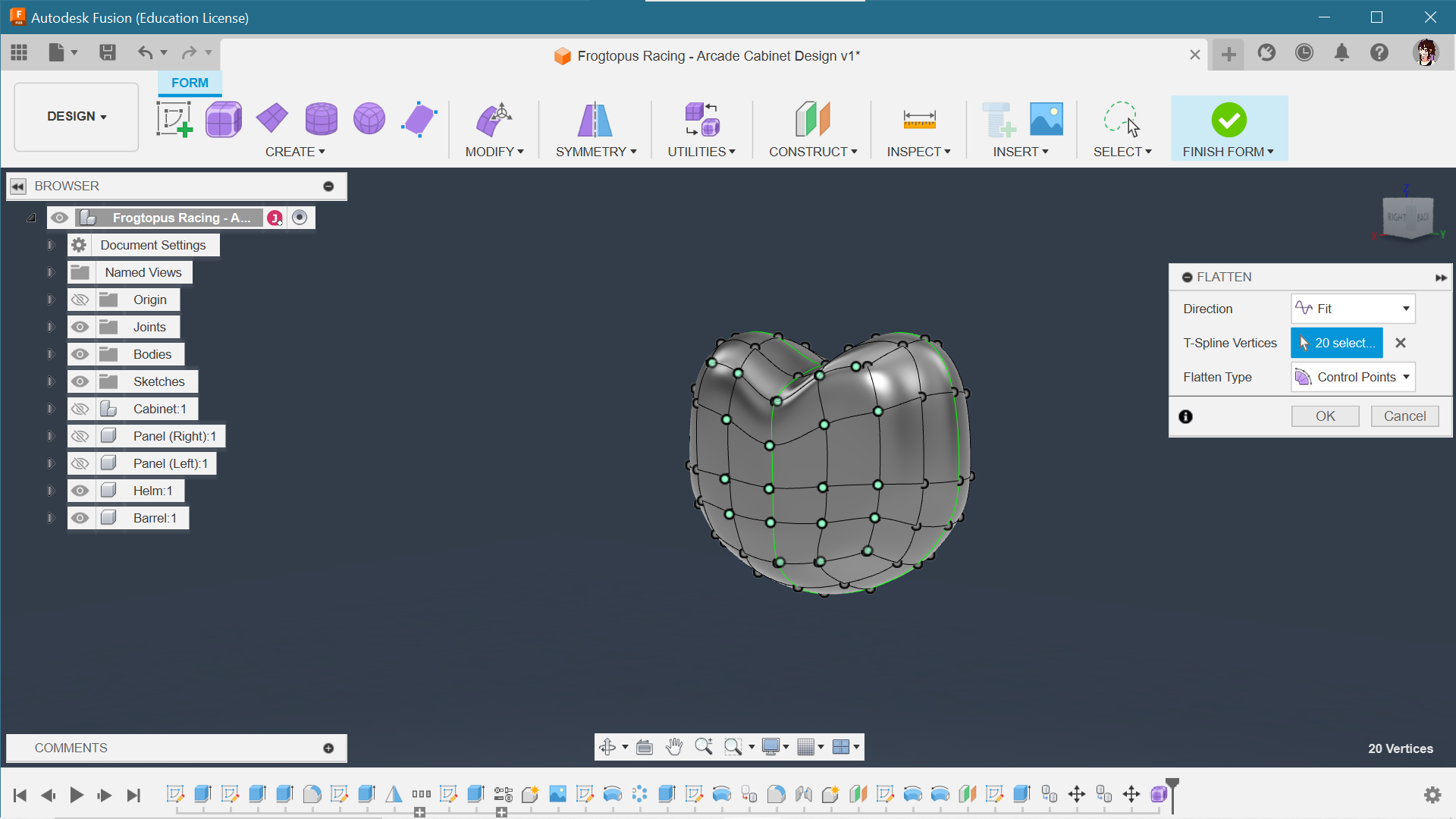Select the Pan hand tool
Viewport: 1456px width, 819px height.
point(674,747)
